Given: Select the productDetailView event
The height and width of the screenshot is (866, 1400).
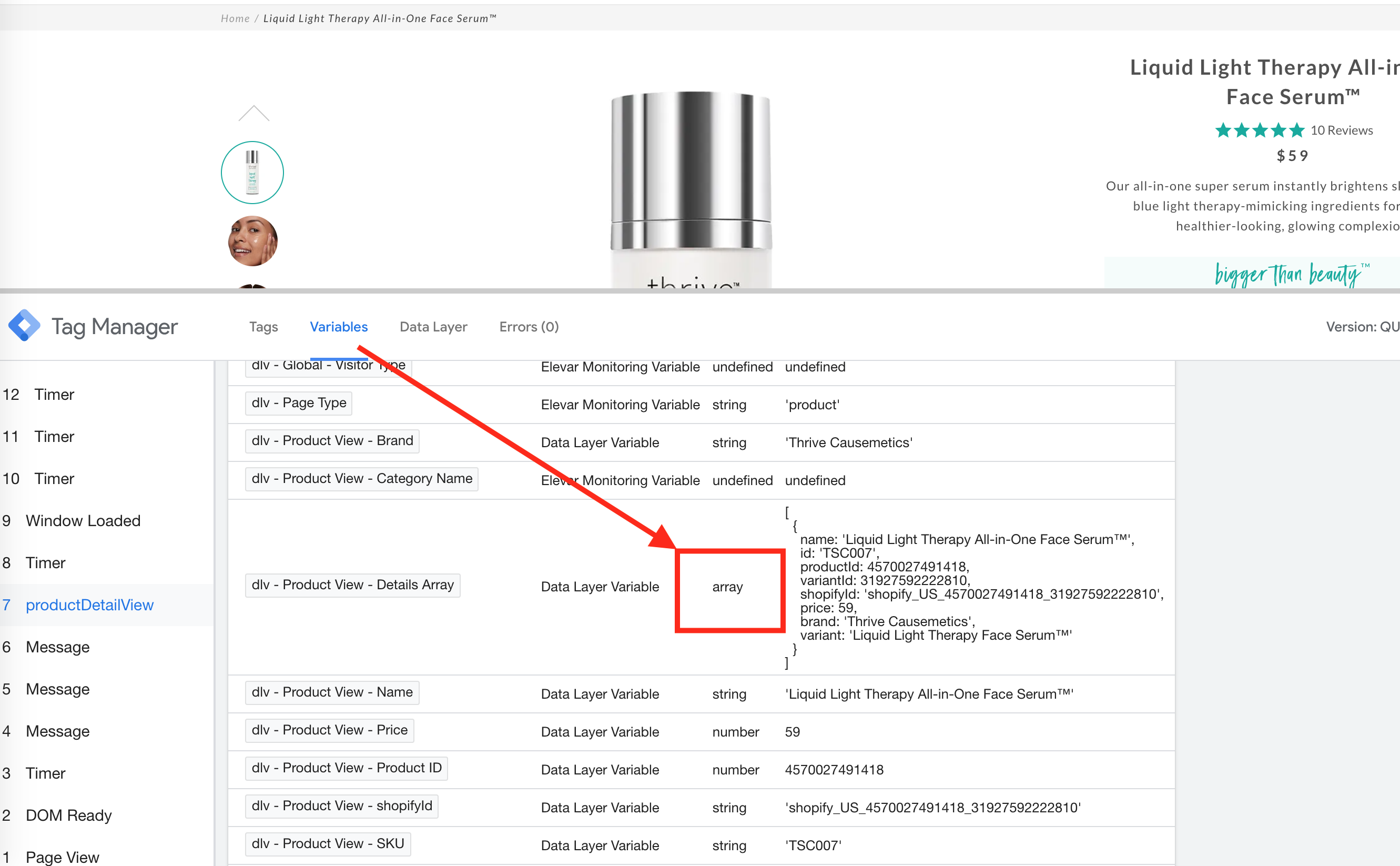Looking at the screenshot, I should click(89, 605).
